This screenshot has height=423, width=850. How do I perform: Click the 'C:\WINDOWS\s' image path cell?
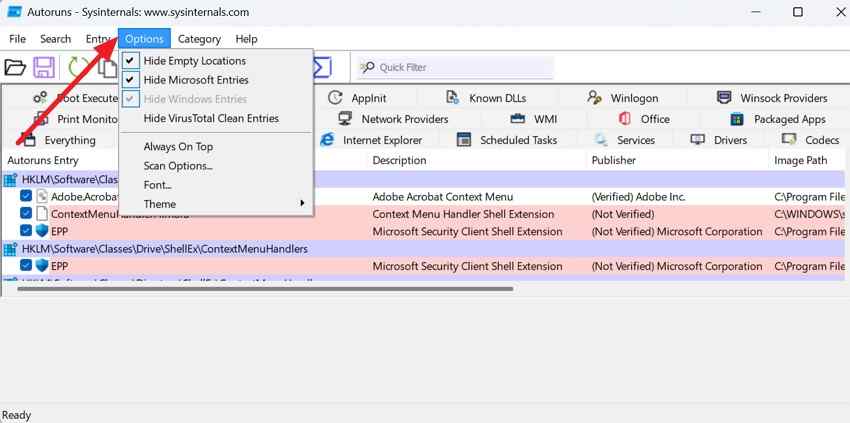coord(809,214)
